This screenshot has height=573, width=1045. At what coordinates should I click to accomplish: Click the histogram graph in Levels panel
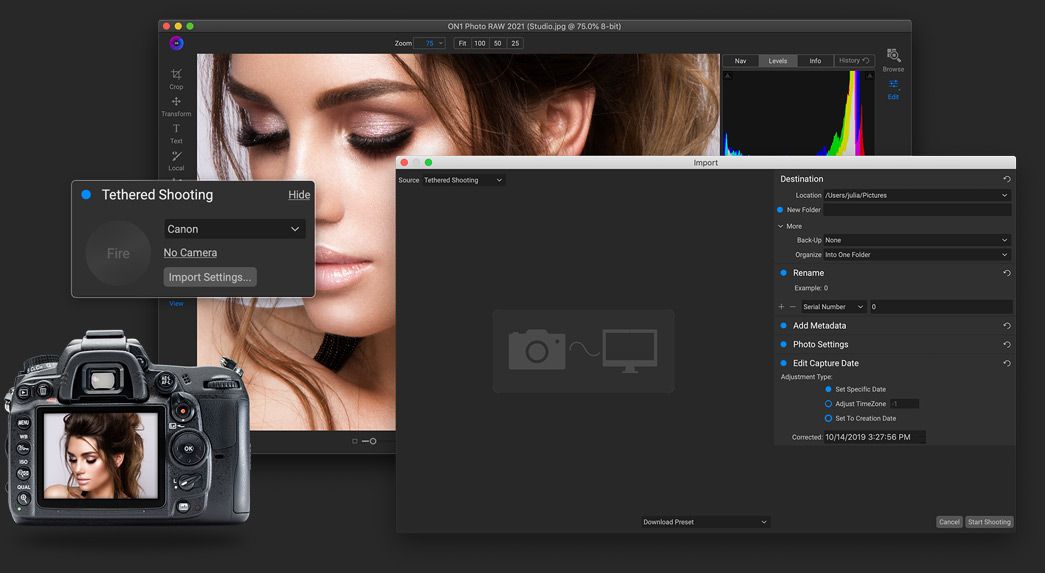(798, 113)
